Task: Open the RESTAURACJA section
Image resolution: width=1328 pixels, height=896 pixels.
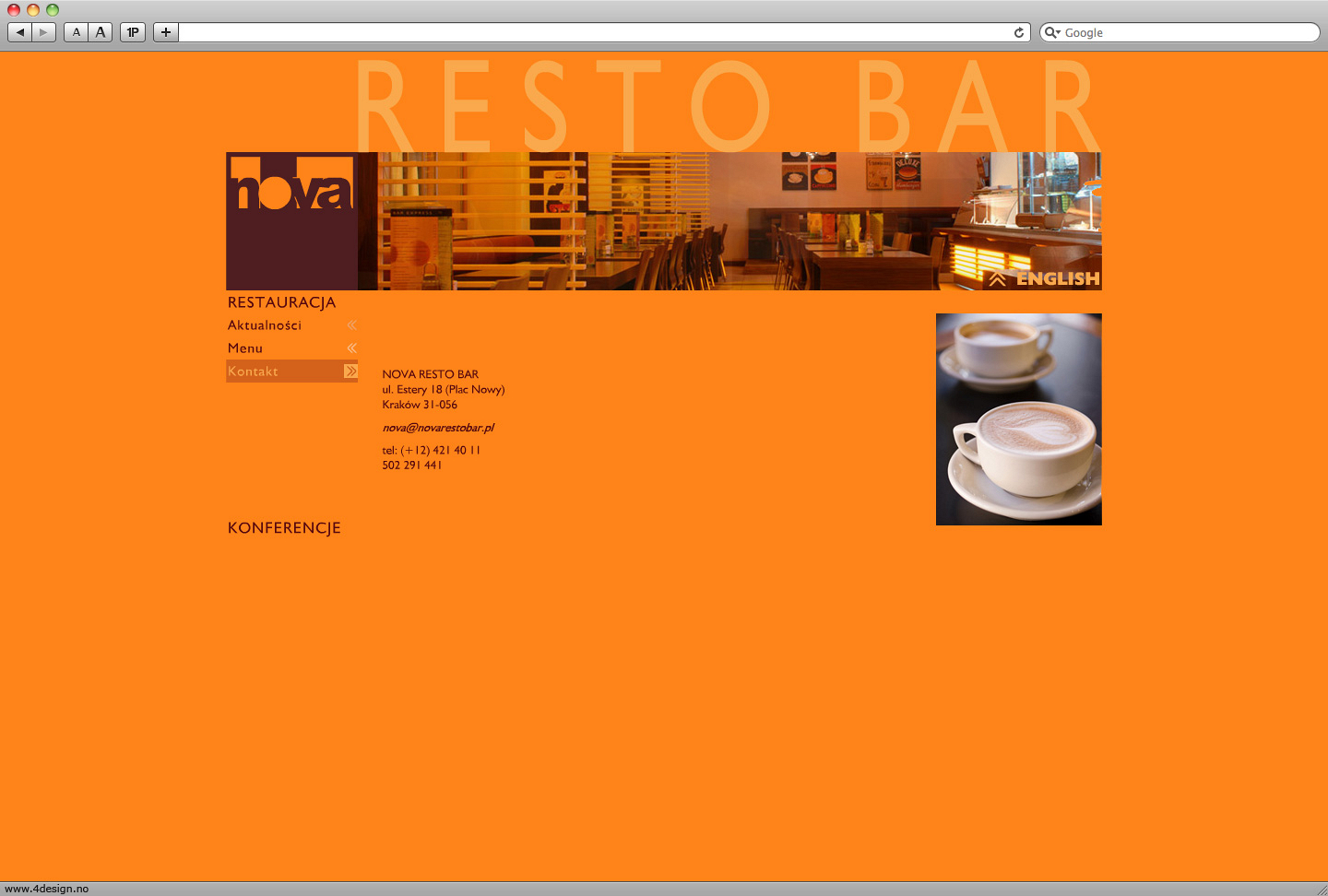Action: point(281,302)
